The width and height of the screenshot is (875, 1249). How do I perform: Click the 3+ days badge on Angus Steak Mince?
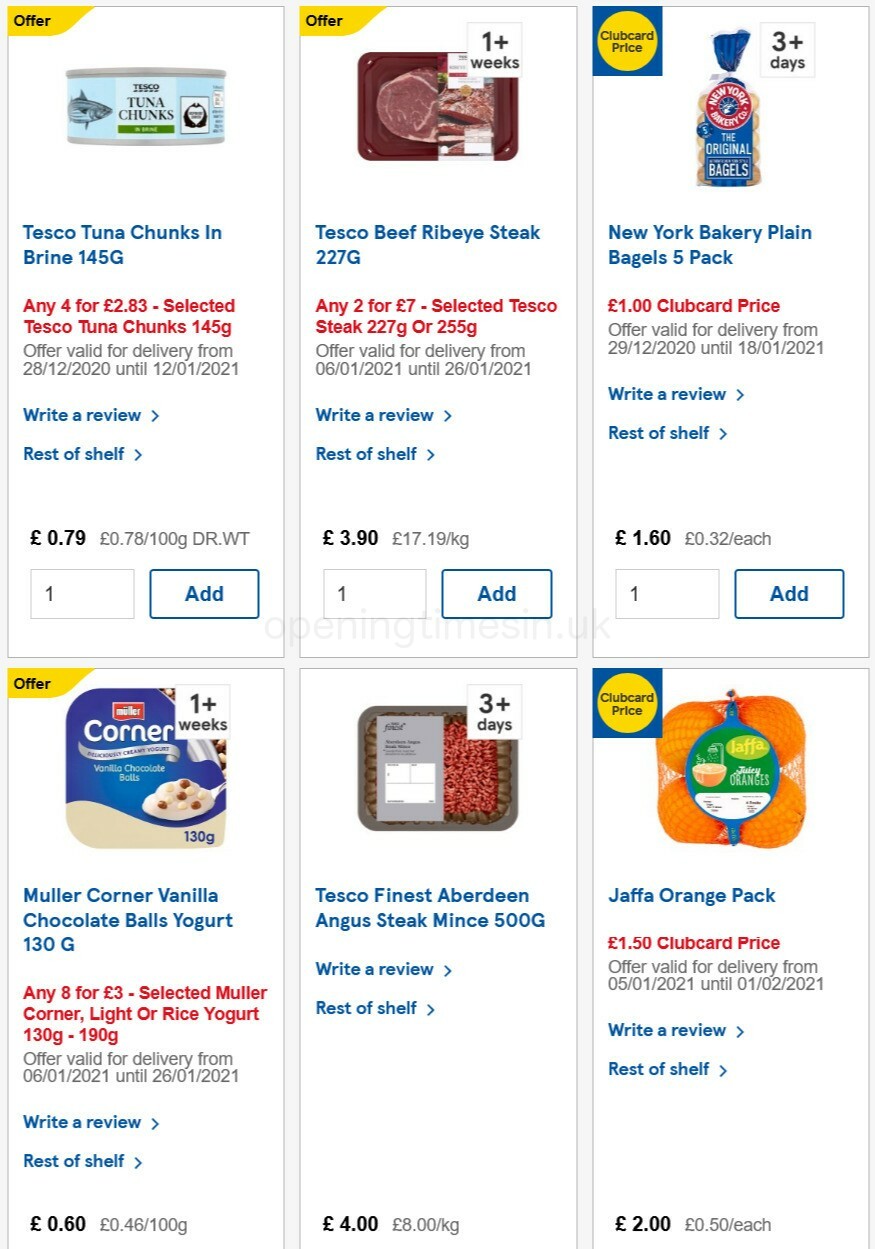pyautogui.click(x=495, y=711)
